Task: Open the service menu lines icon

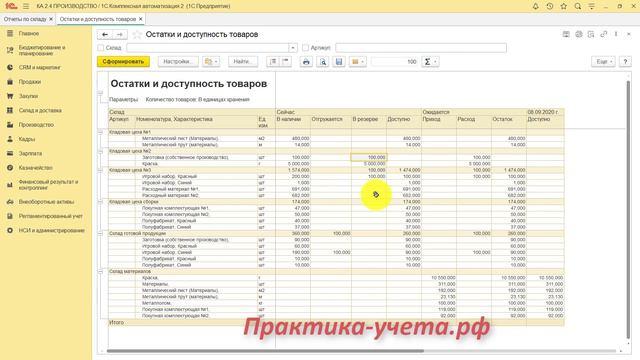Action: [x=591, y=6]
